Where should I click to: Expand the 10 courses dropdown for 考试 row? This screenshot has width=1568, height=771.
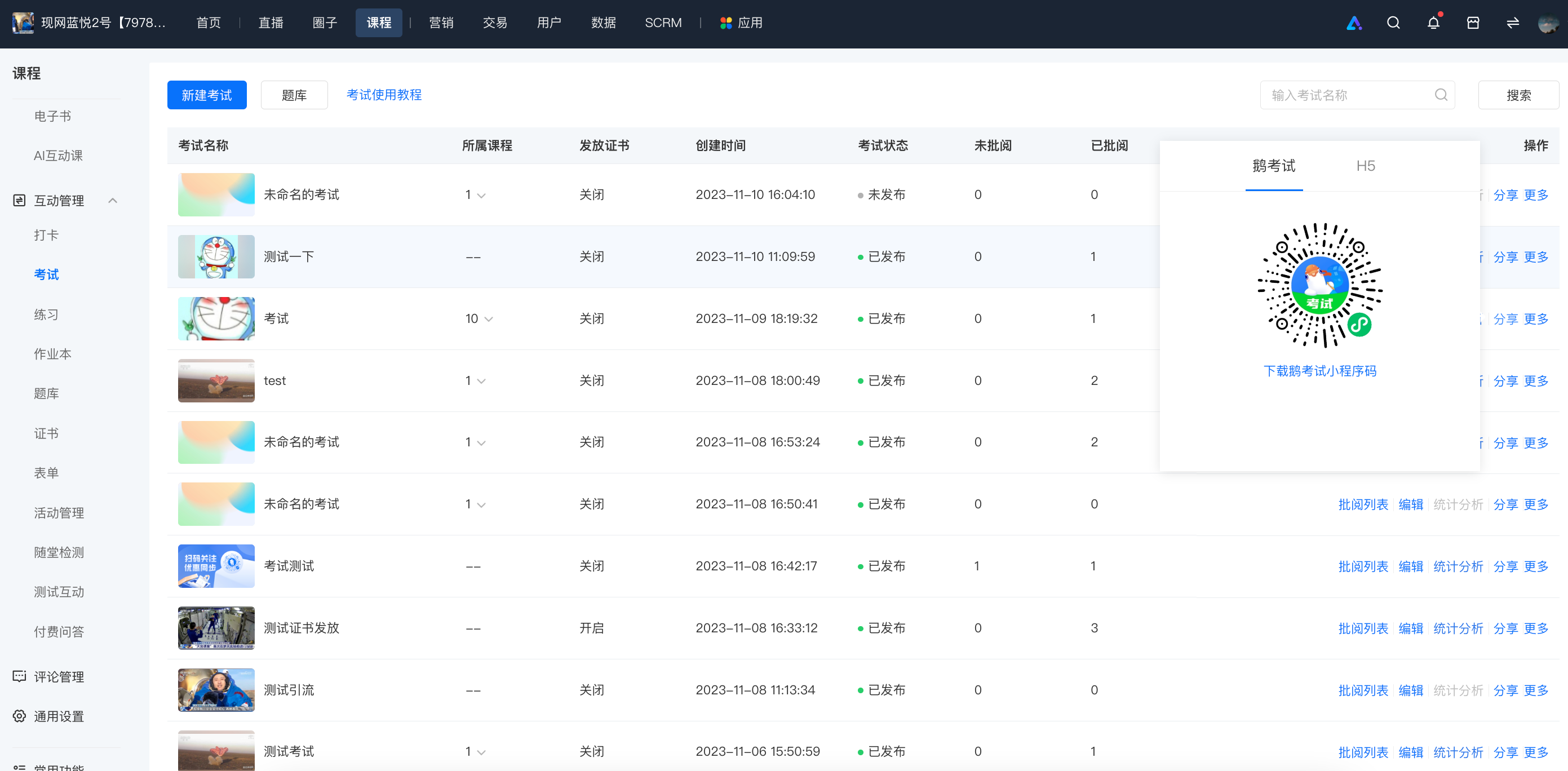click(x=488, y=319)
